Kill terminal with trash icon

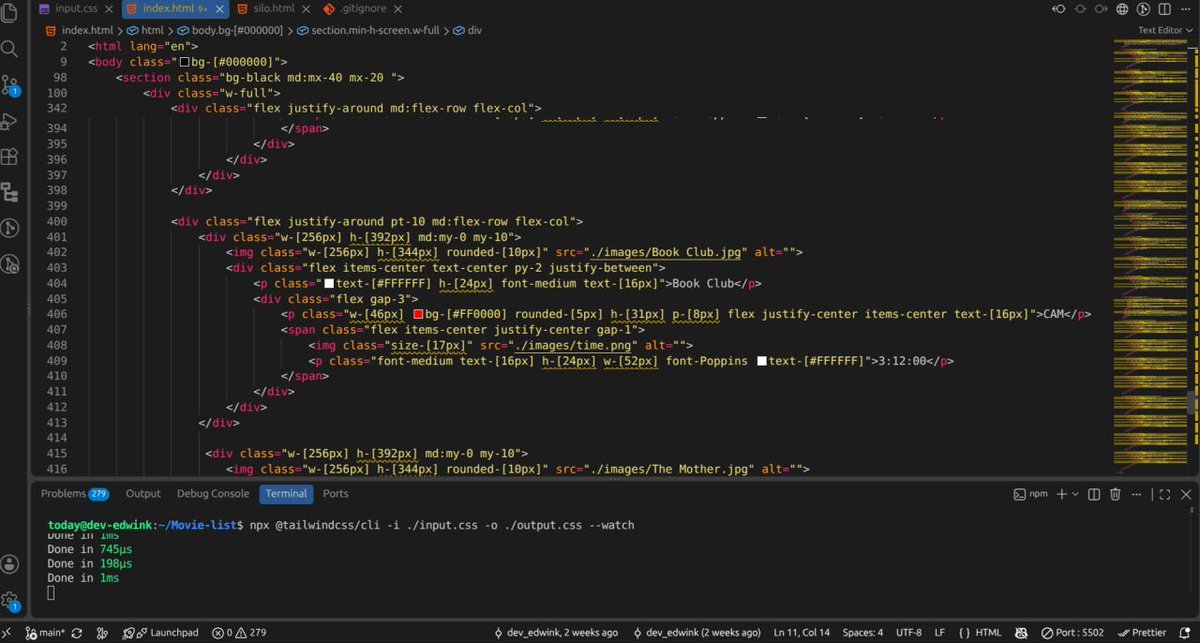(1114, 494)
